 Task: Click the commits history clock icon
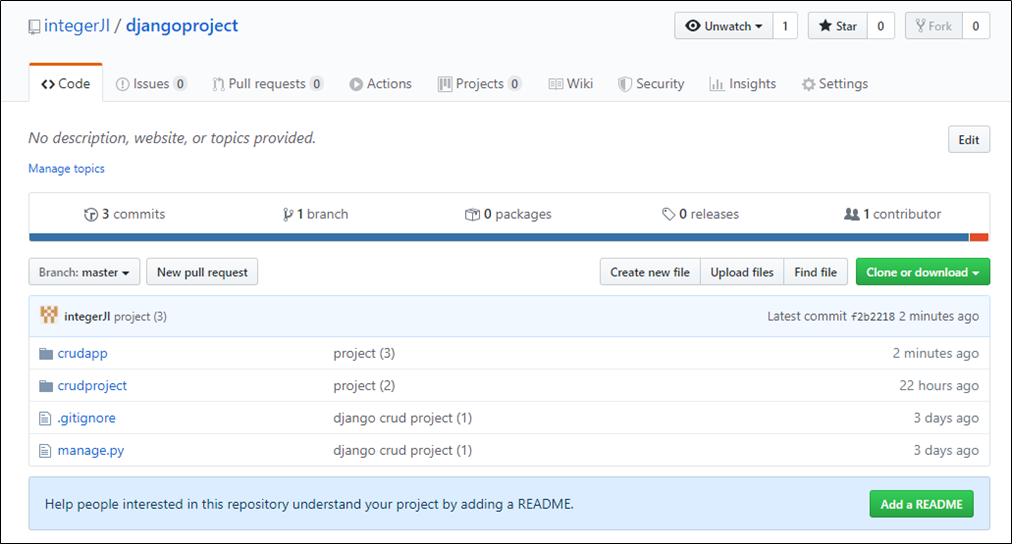pyautogui.click(x=91, y=215)
